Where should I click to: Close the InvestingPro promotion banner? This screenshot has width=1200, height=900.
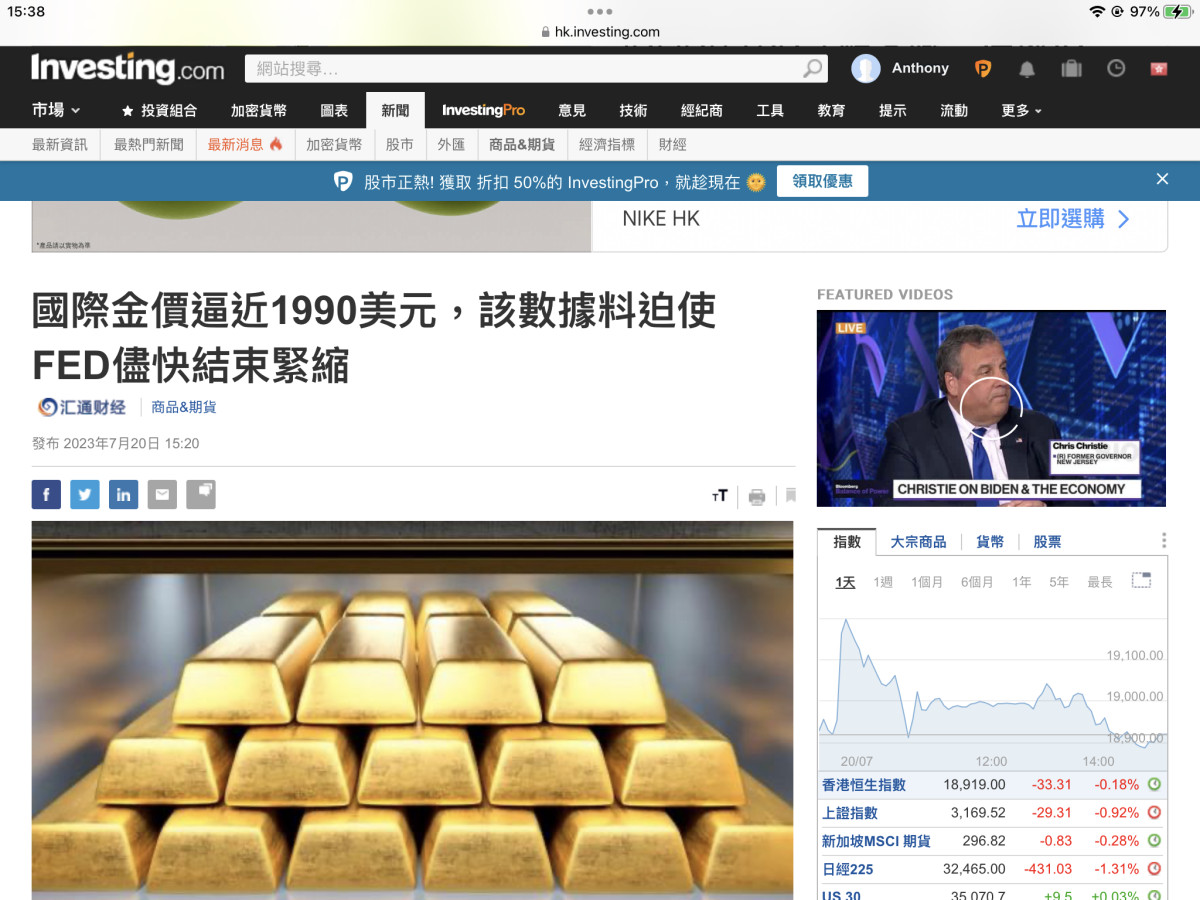tap(1162, 179)
